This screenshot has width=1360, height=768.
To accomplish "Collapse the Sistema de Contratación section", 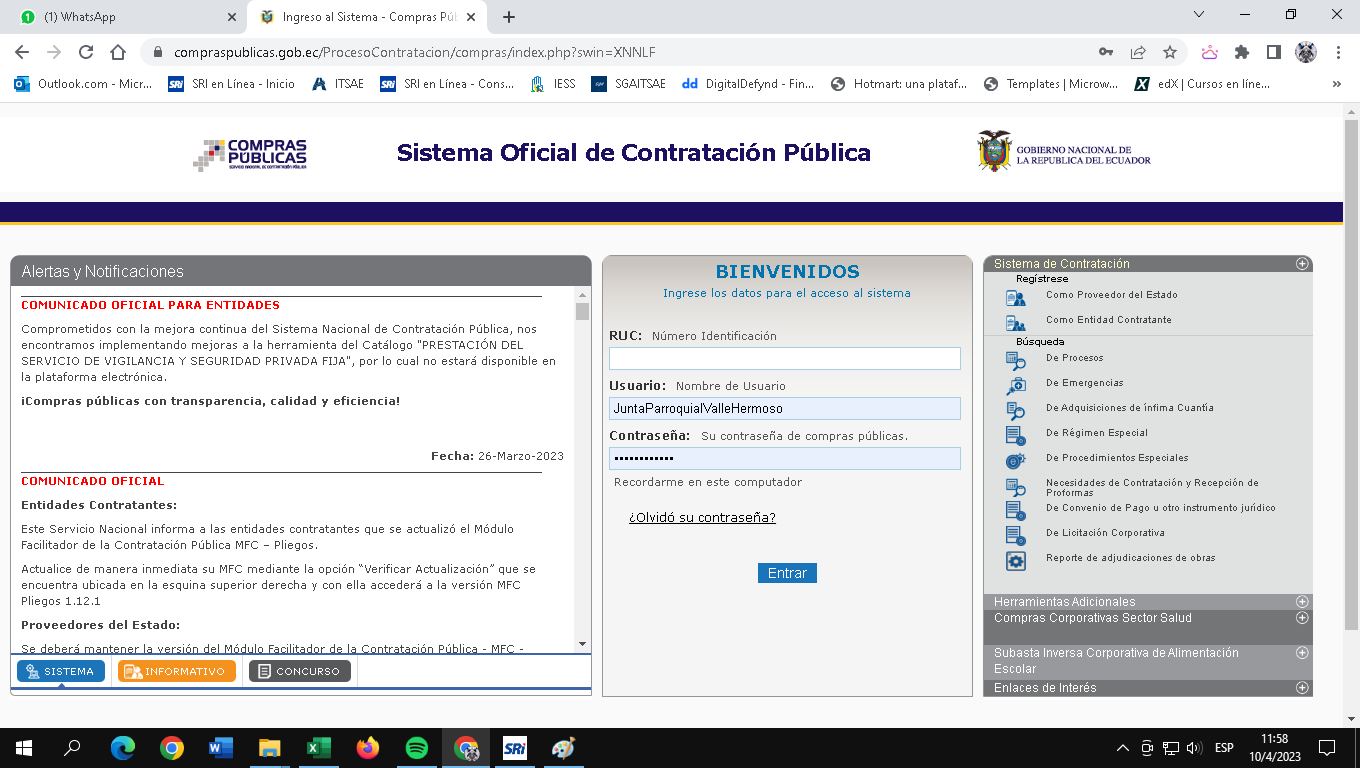I will point(1302,264).
